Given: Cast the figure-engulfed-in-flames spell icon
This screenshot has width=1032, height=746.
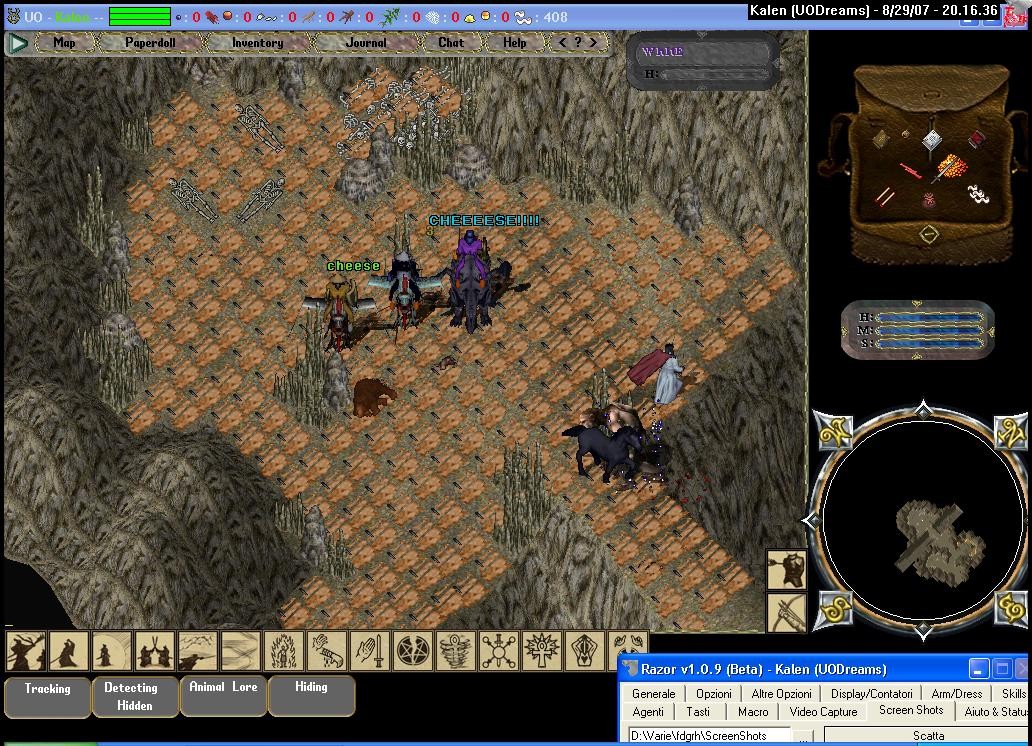Looking at the screenshot, I should (x=284, y=651).
